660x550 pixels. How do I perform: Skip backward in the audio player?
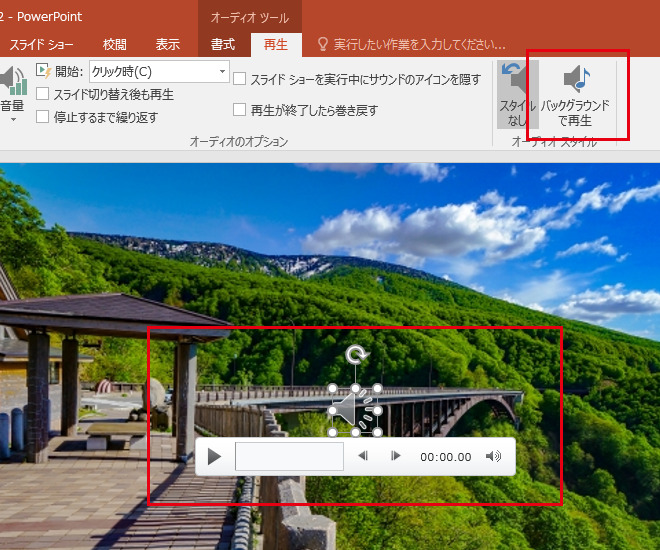363,456
